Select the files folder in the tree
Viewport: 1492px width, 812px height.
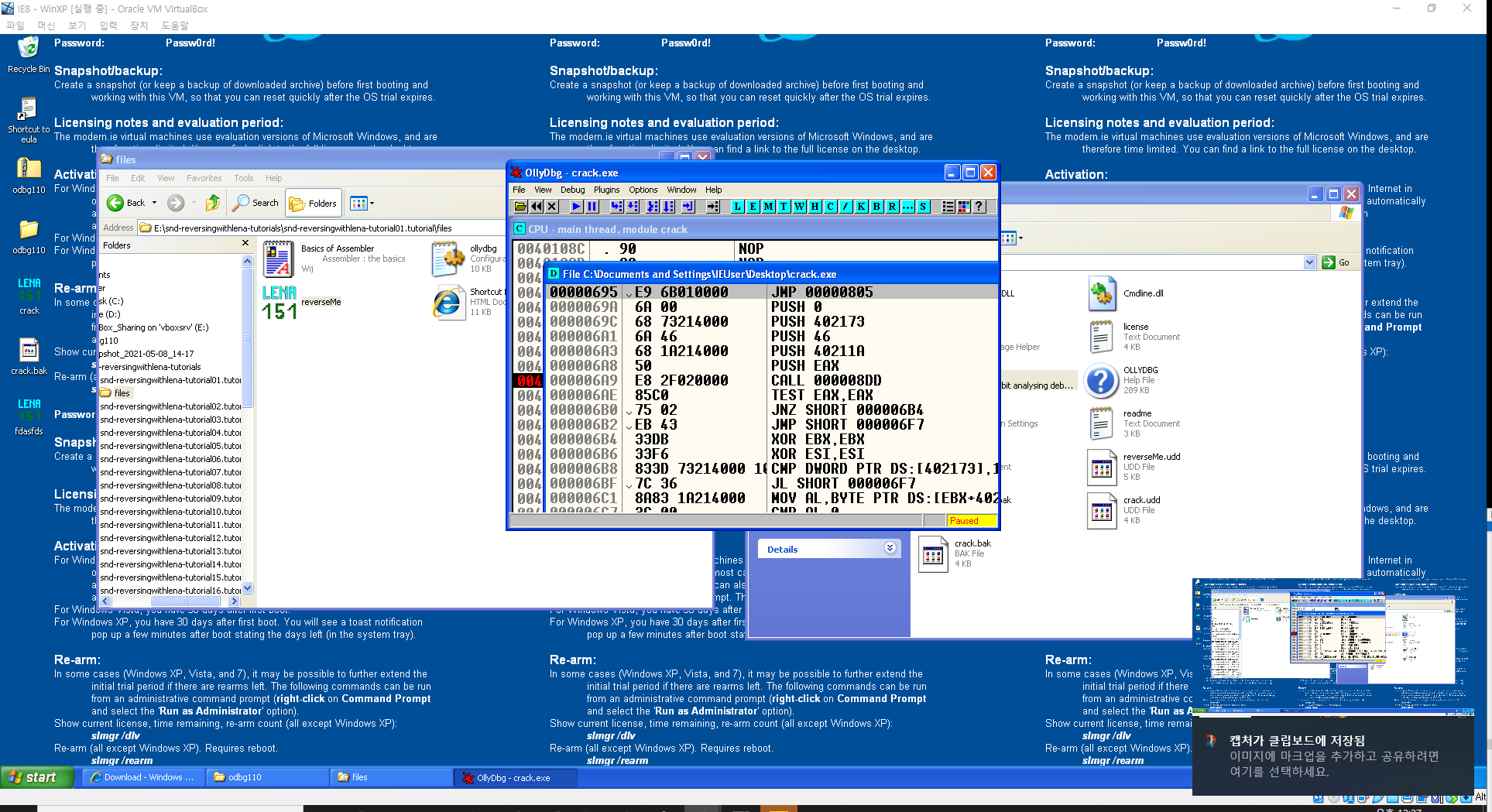[x=122, y=393]
